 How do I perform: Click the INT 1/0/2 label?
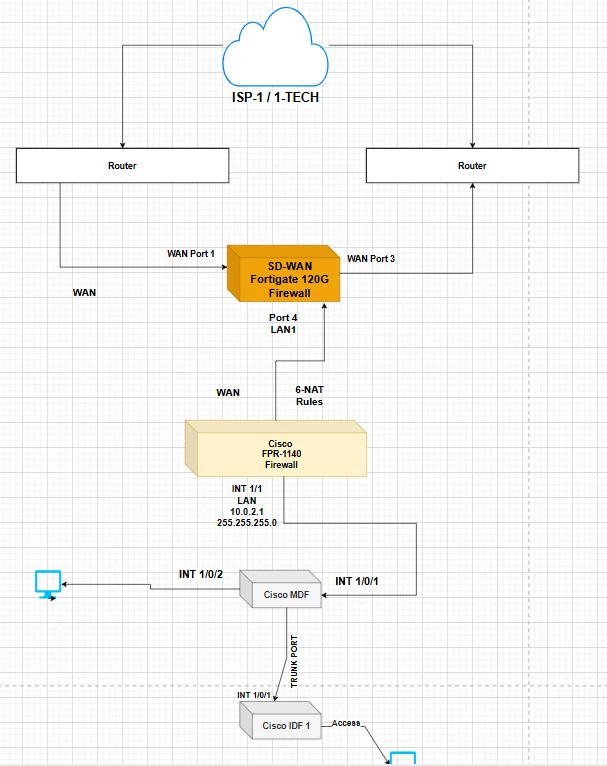pos(201,574)
